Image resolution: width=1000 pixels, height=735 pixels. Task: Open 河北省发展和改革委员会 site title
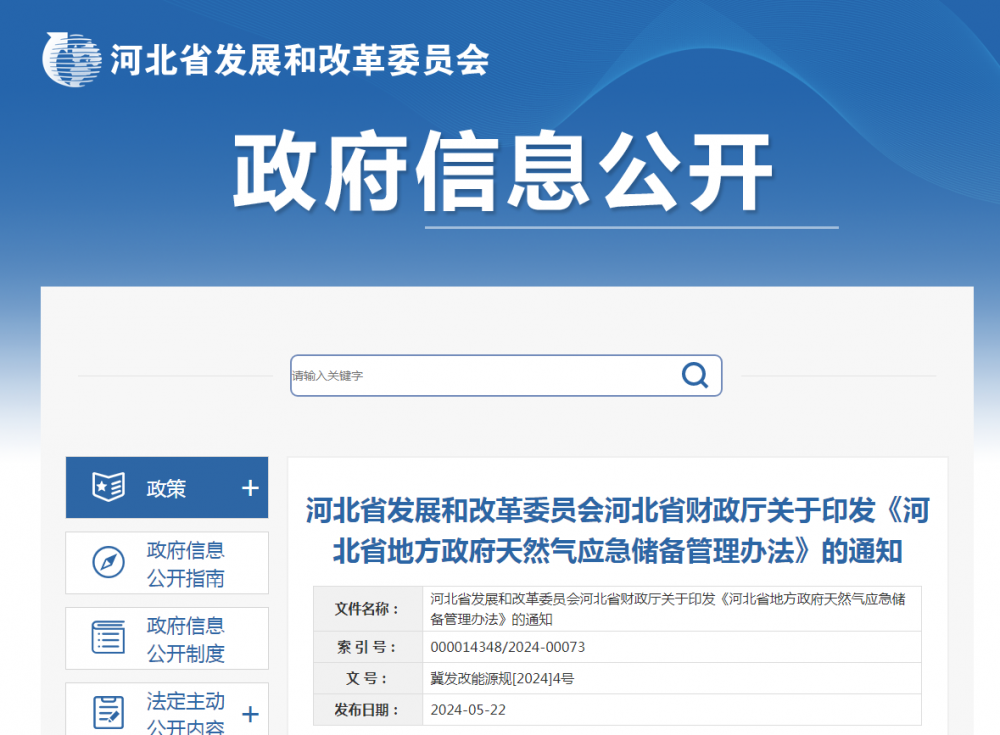[x=300, y=61]
